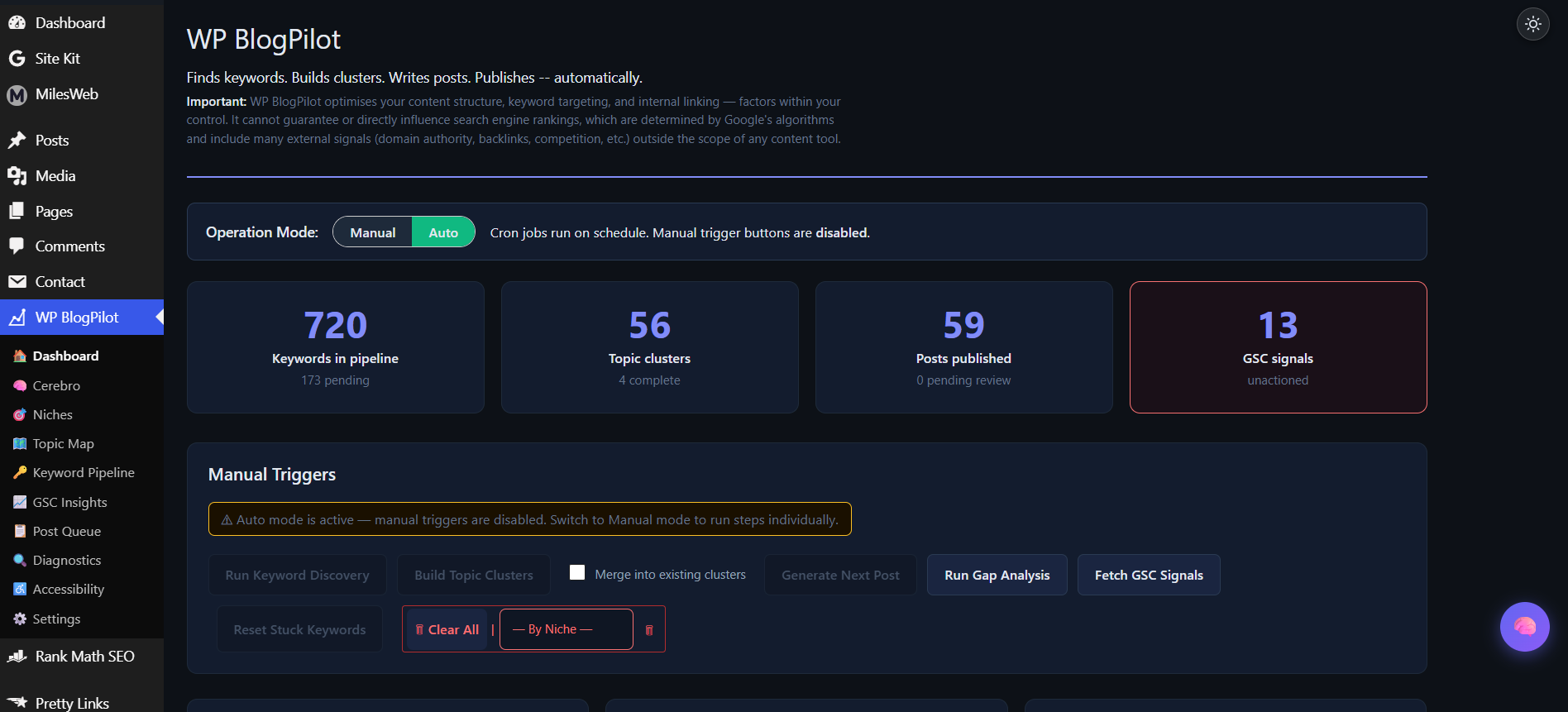This screenshot has height=712, width=1568.
Task: Click the WP BlogPilot page heading
Action: click(x=263, y=40)
